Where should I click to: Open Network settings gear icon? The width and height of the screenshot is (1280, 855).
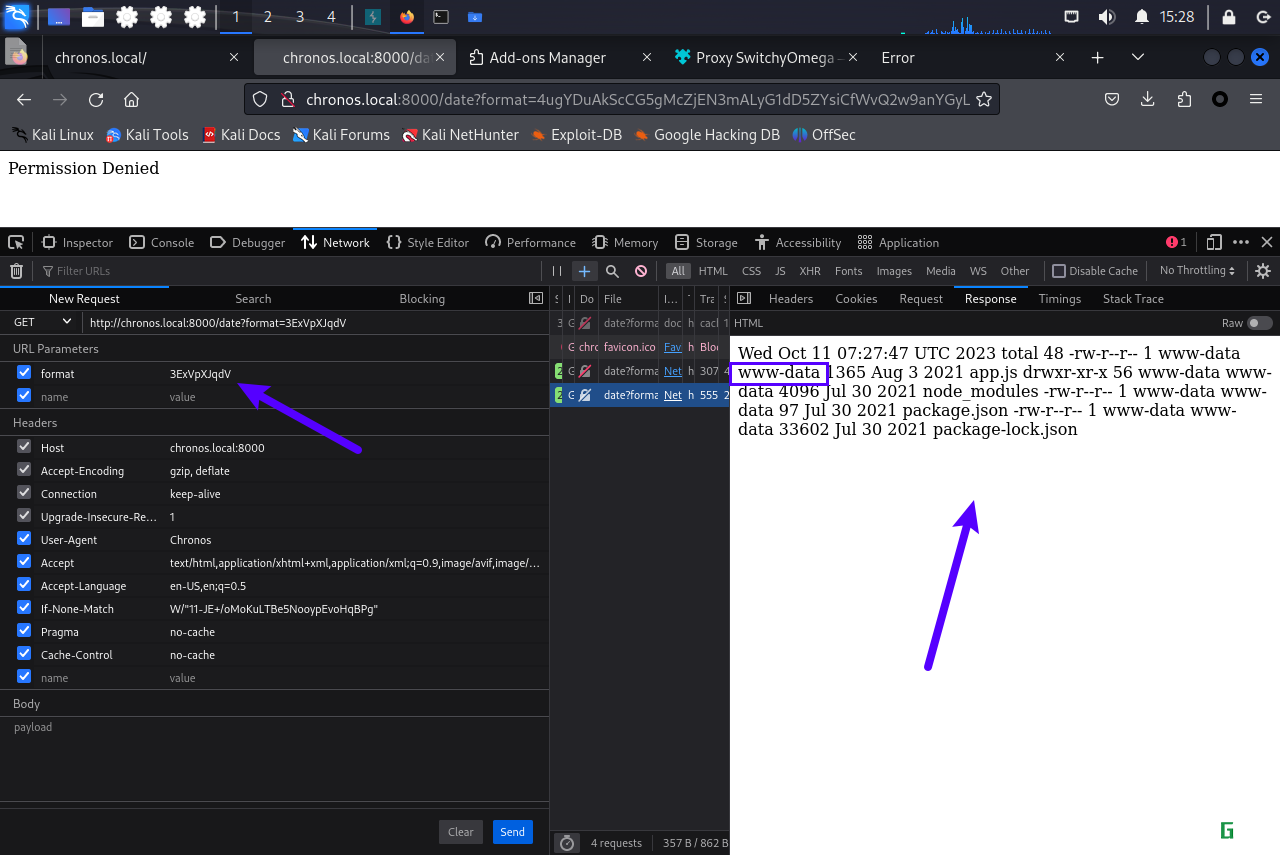1263,271
